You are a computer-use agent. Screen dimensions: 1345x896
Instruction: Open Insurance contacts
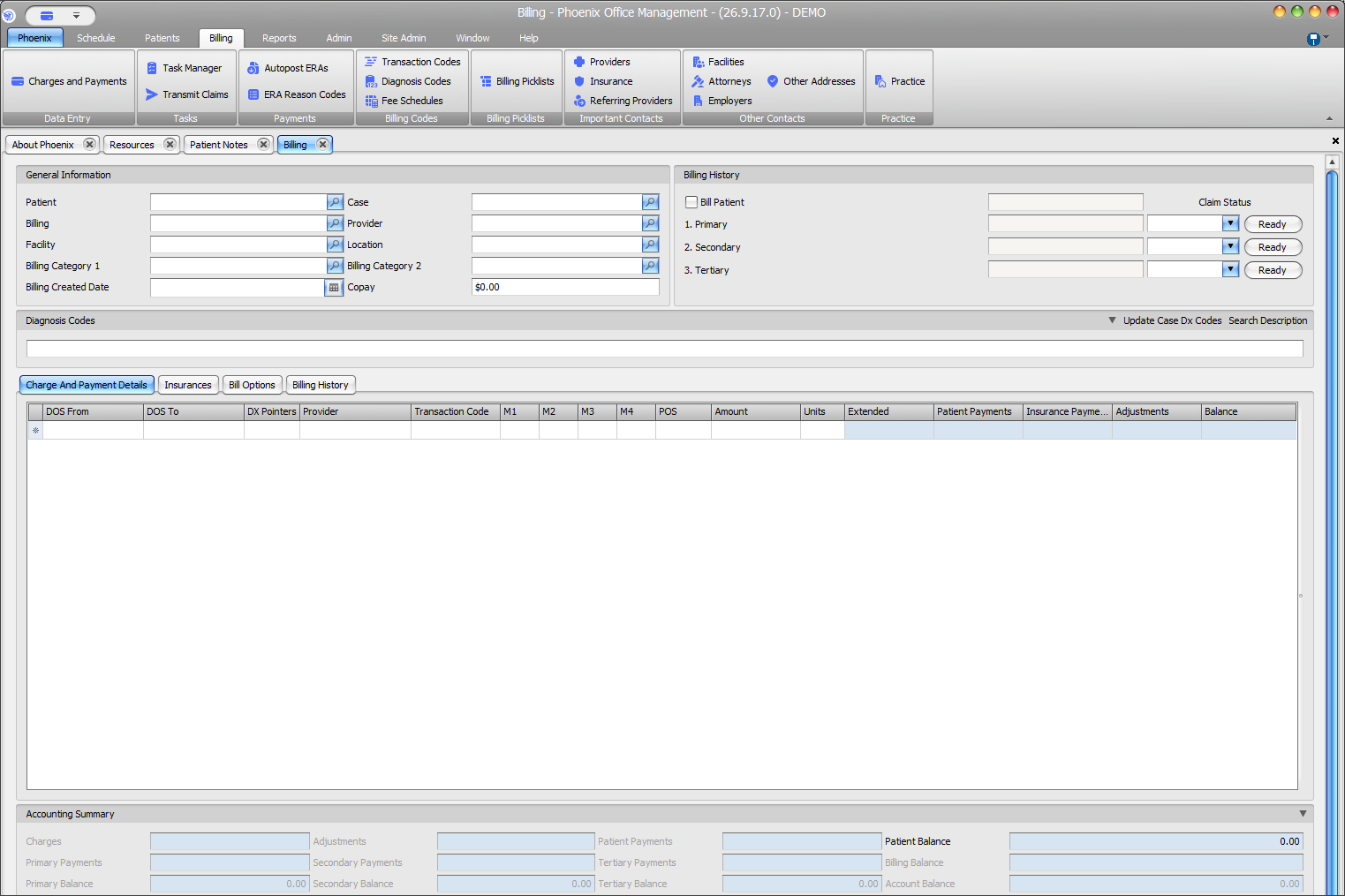[603, 81]
